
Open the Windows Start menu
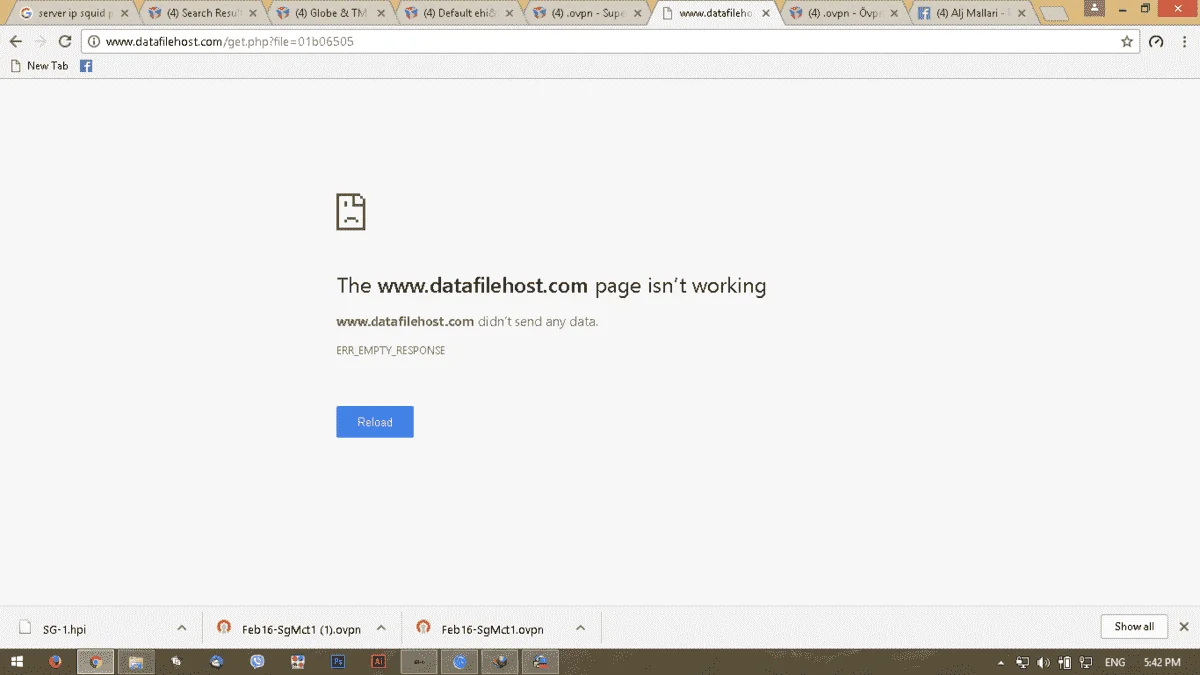17,662
